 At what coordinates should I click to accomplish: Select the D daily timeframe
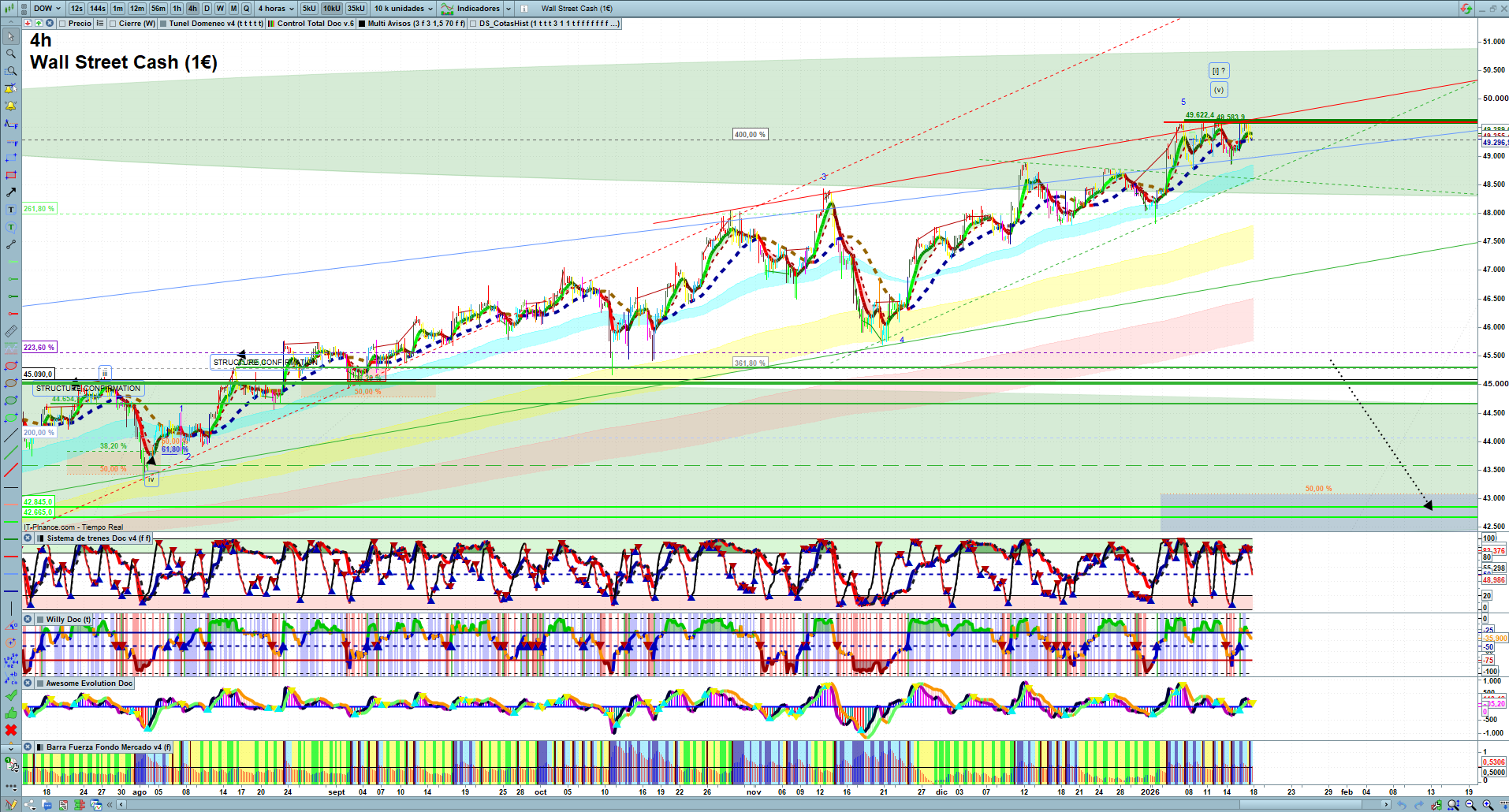(x=207, y=9)
